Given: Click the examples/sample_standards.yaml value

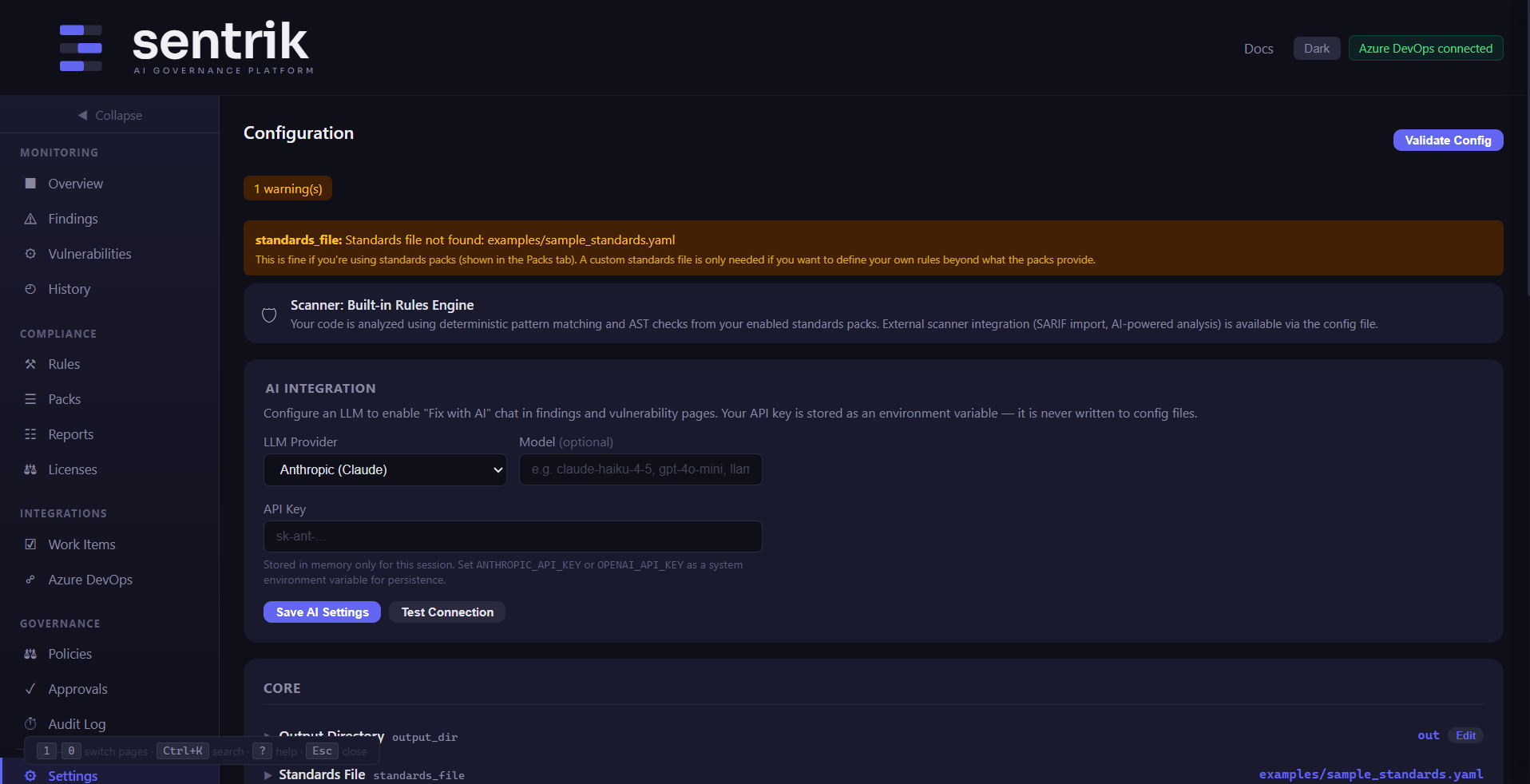Looking at the screenshot, I should (1371, 774).
